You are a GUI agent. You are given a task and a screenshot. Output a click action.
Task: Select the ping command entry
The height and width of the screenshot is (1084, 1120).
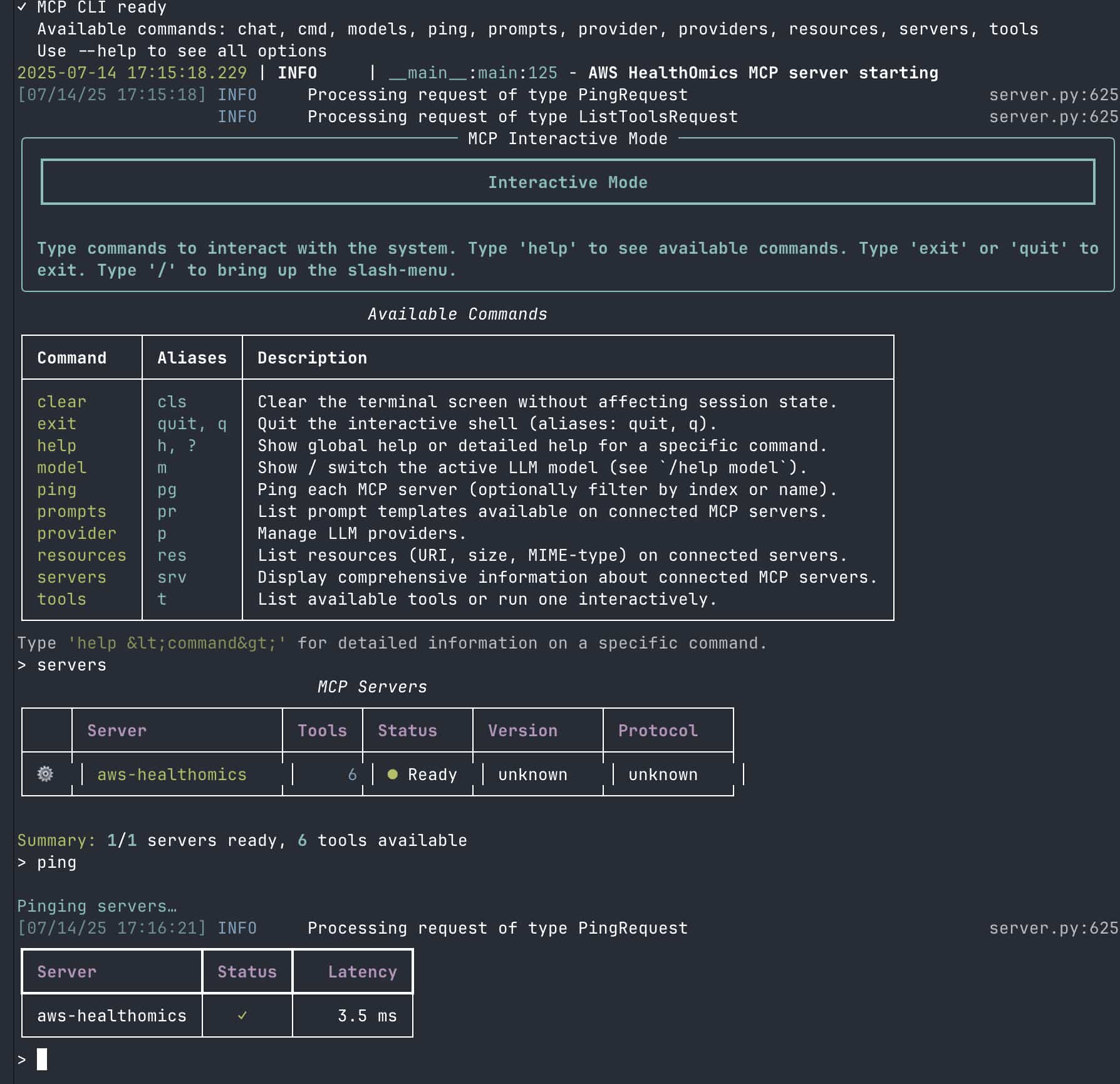coord(56,489)
